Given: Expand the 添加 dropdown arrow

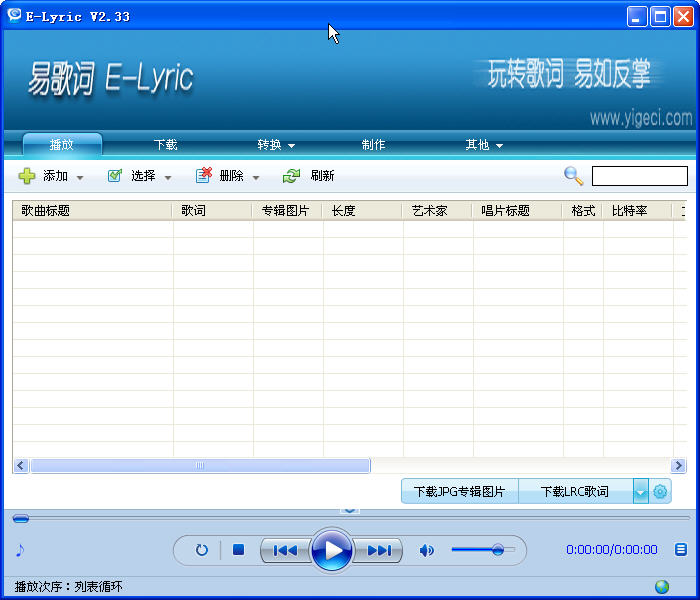Looking at the screenshot, I should tap(80, 178).
